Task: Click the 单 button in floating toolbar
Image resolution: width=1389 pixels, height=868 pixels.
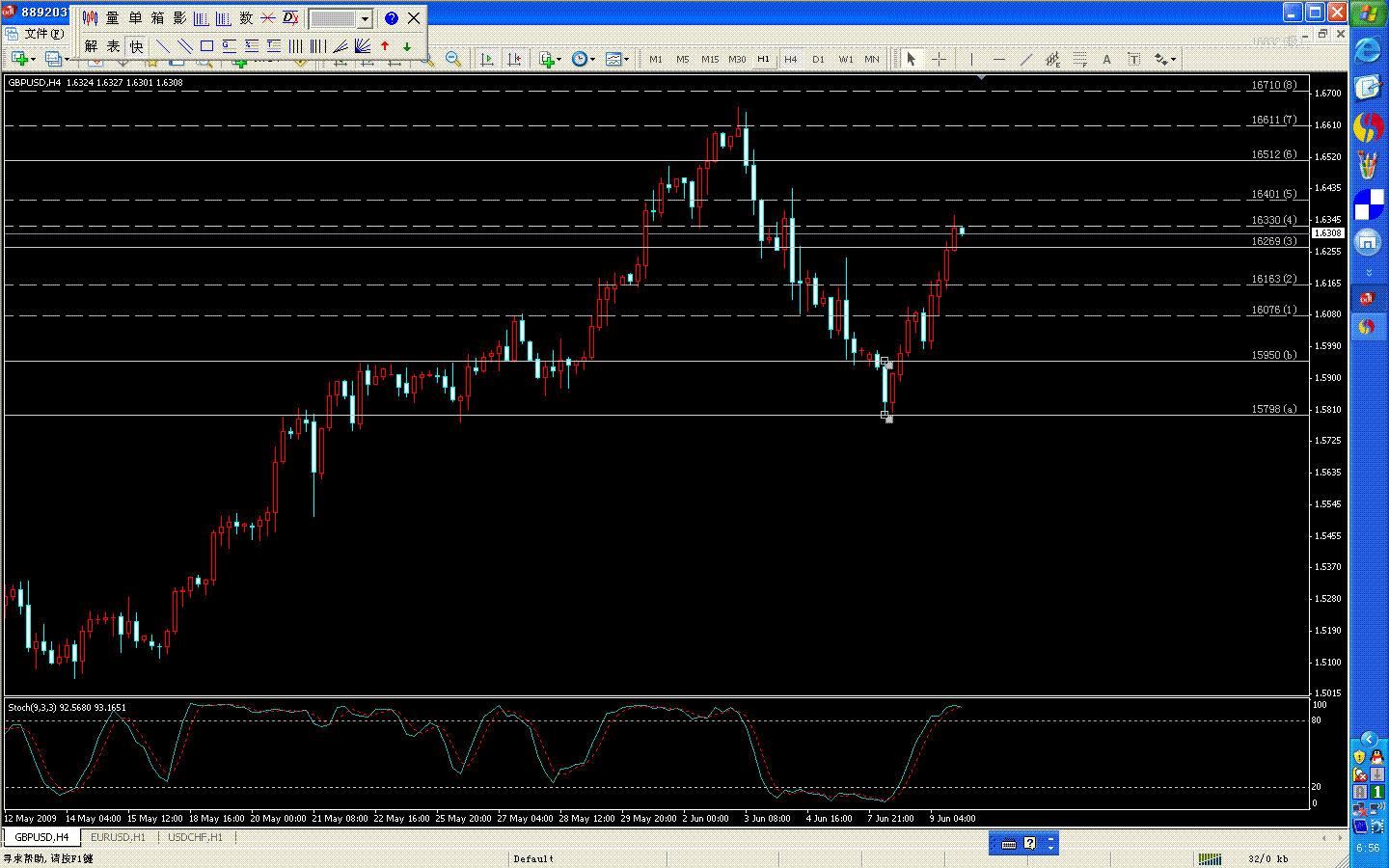Action: 135,18
